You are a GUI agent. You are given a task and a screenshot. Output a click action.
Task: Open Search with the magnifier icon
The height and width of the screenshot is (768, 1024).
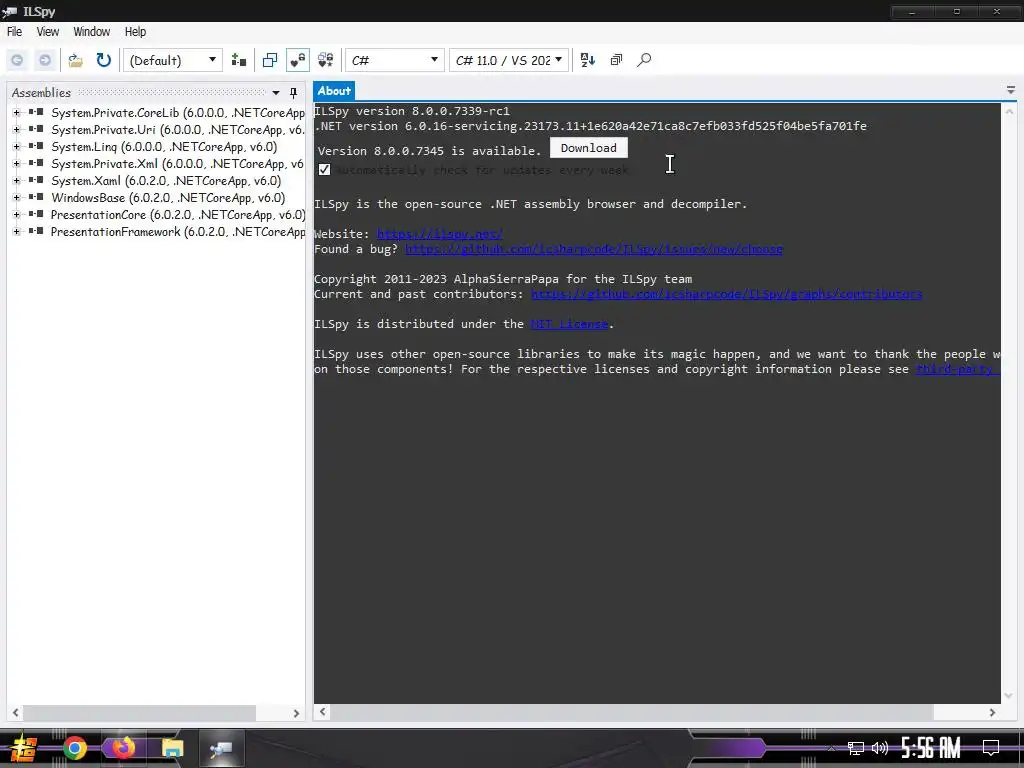coord(644,60)
